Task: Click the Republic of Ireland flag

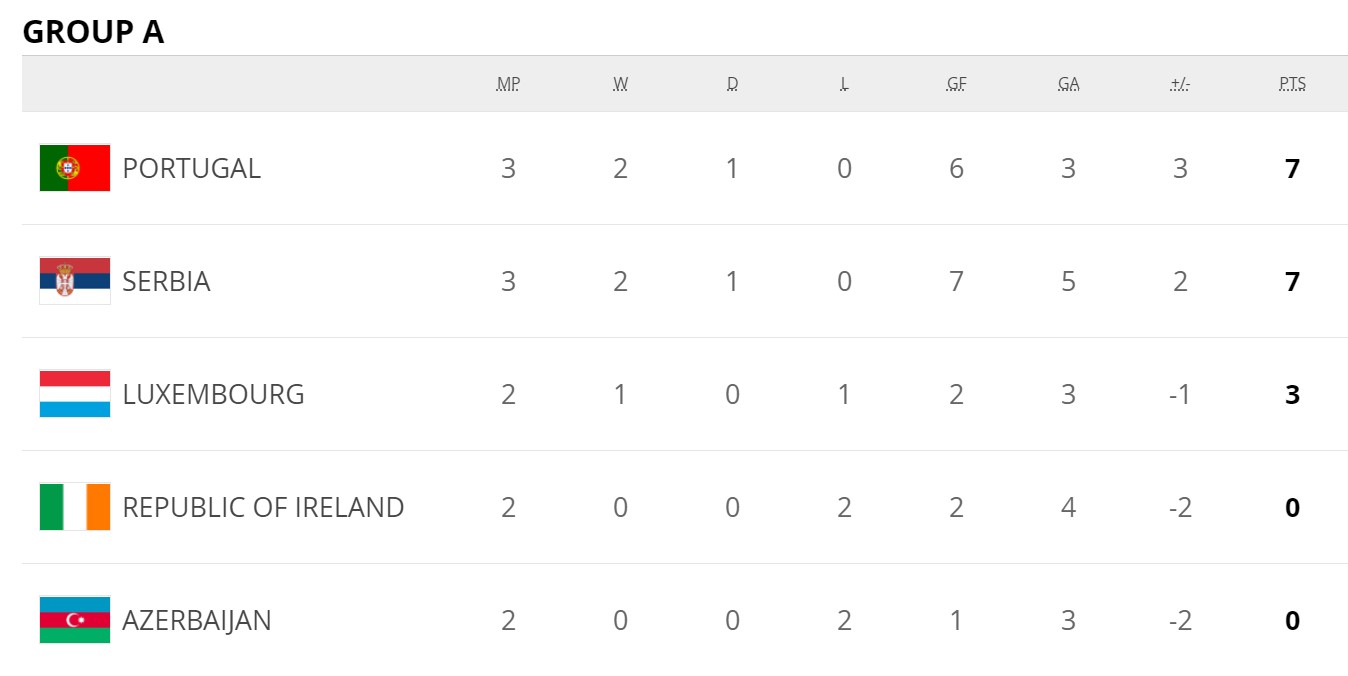Action: (75, 507)
